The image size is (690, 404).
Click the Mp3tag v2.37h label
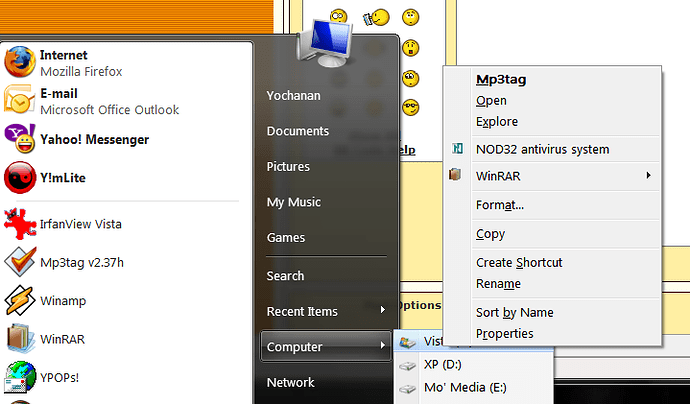(x=82, y=263)
